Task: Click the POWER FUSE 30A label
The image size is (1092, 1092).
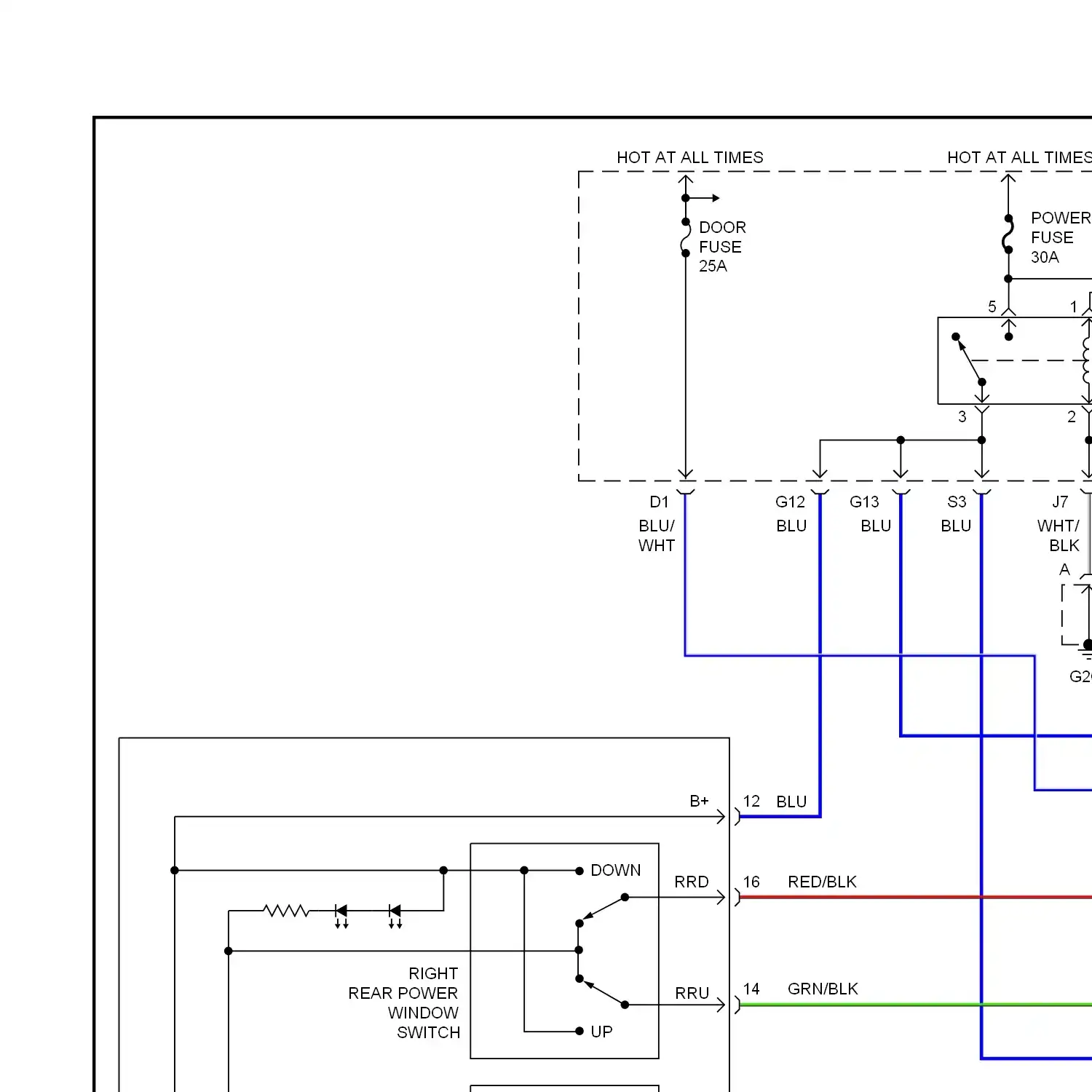Action: [1061, 237]
